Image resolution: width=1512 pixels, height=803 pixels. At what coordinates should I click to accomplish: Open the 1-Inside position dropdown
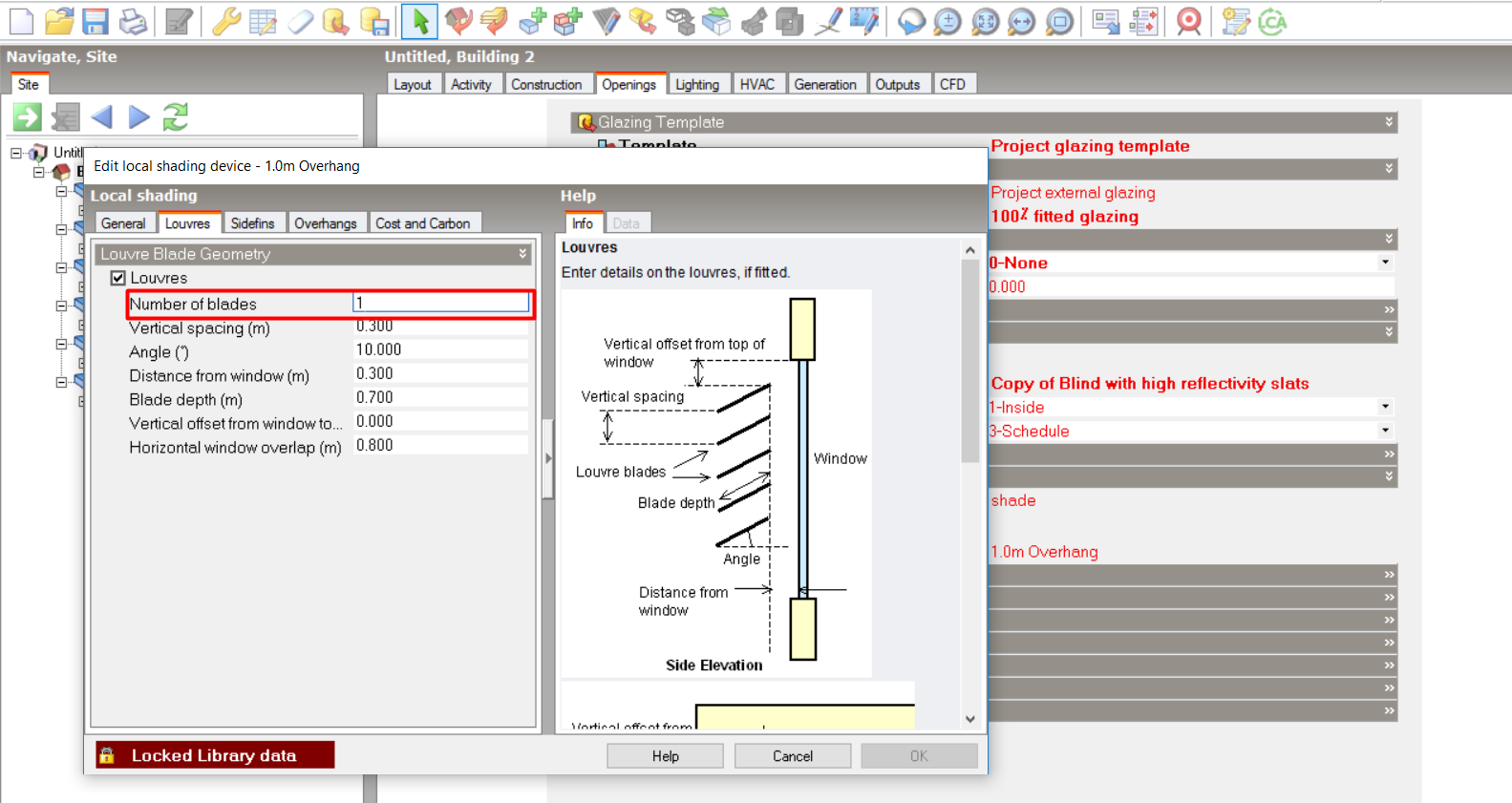[1385, 407]
